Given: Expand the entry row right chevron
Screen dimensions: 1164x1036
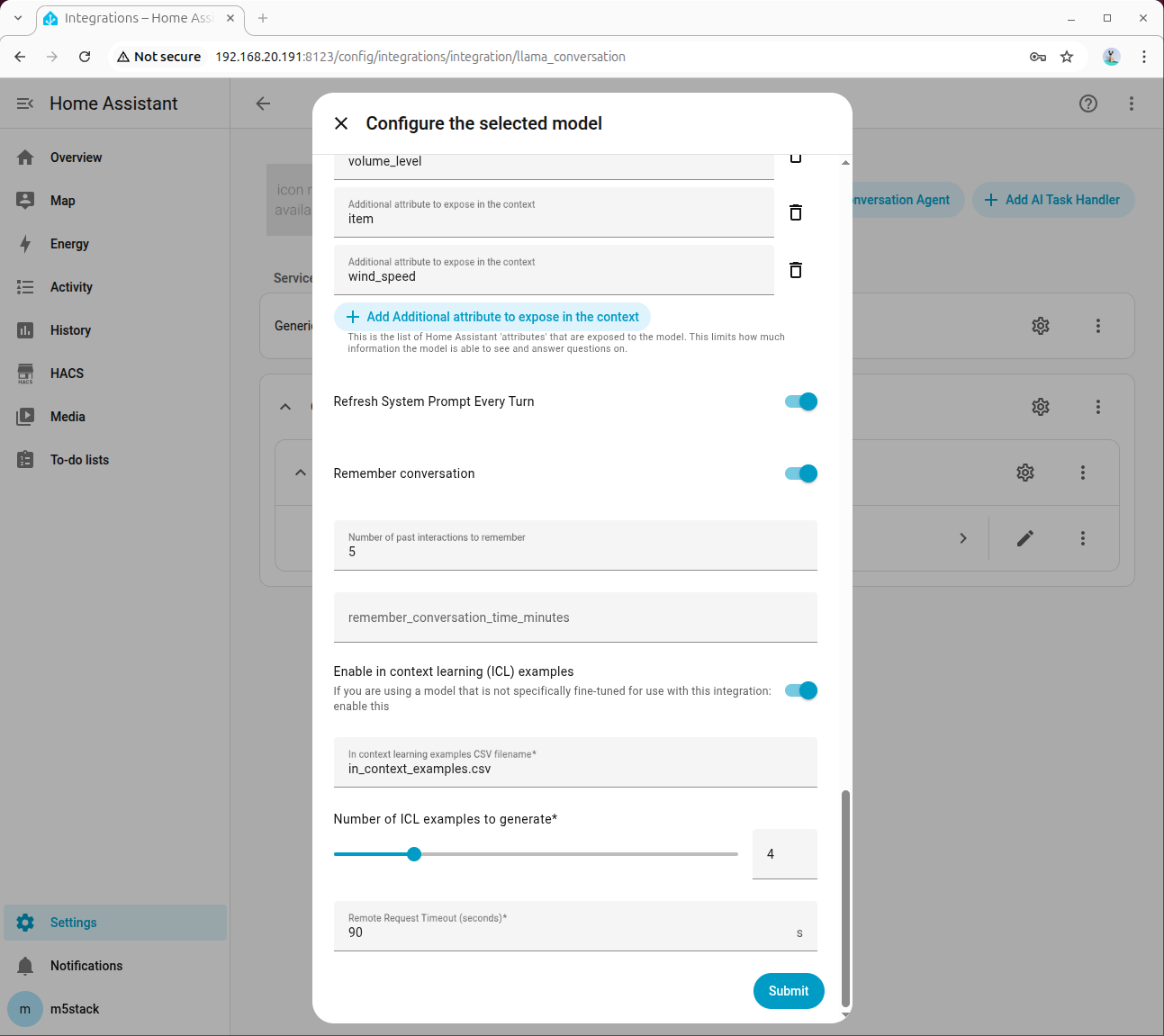Looking at the screenshot, I should pos(963,538).
